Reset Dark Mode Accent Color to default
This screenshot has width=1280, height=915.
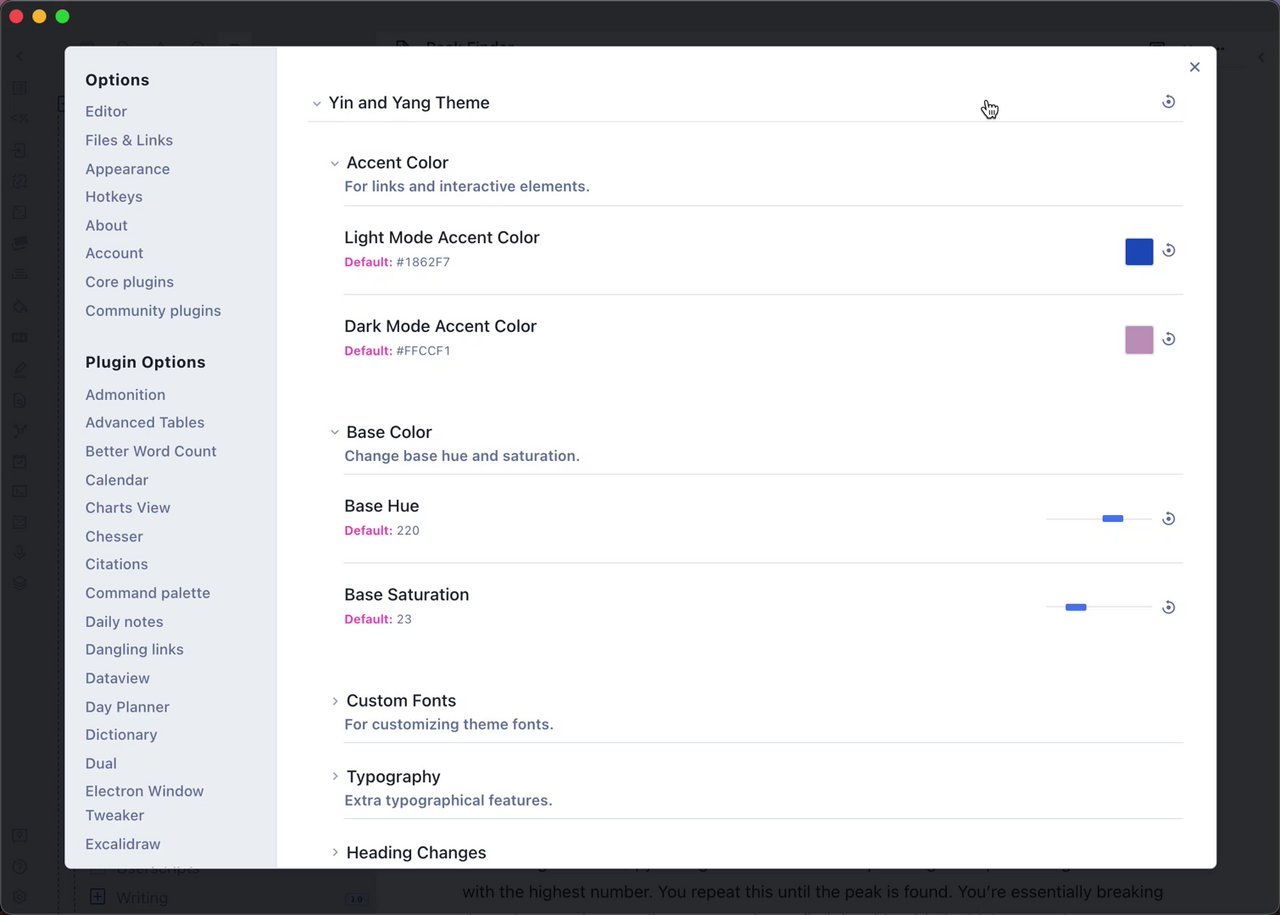(x=1168, y=339)
